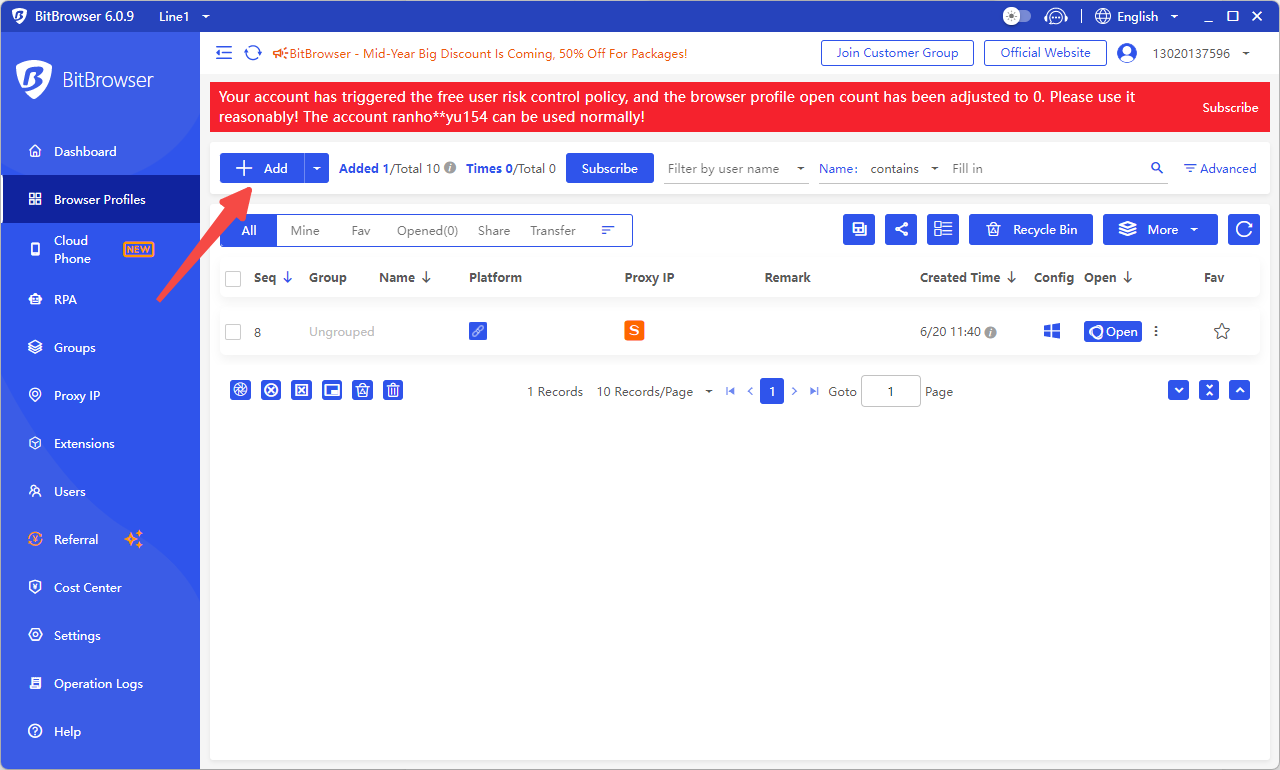Open profile 8 with Open button
Viewport: 1280px width, 770px height.
pyautogui.click(x=1113, y=331)
